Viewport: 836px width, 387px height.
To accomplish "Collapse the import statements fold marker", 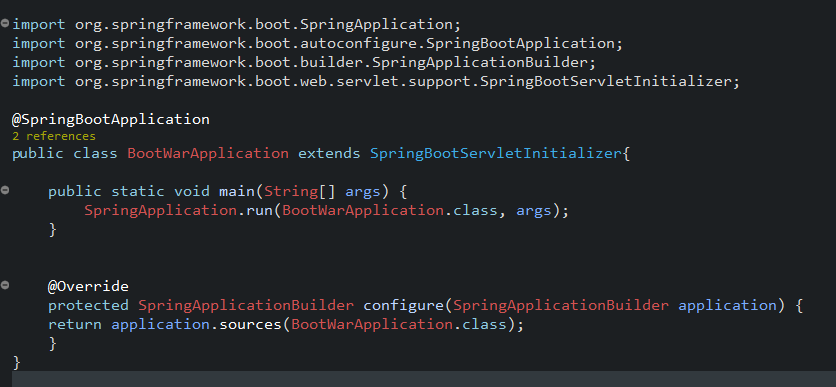I will [5, 23].
